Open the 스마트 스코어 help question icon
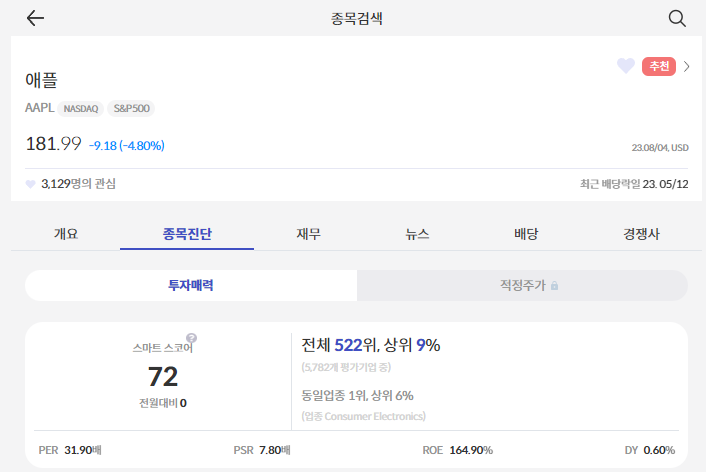 click(x=191, y=338)
